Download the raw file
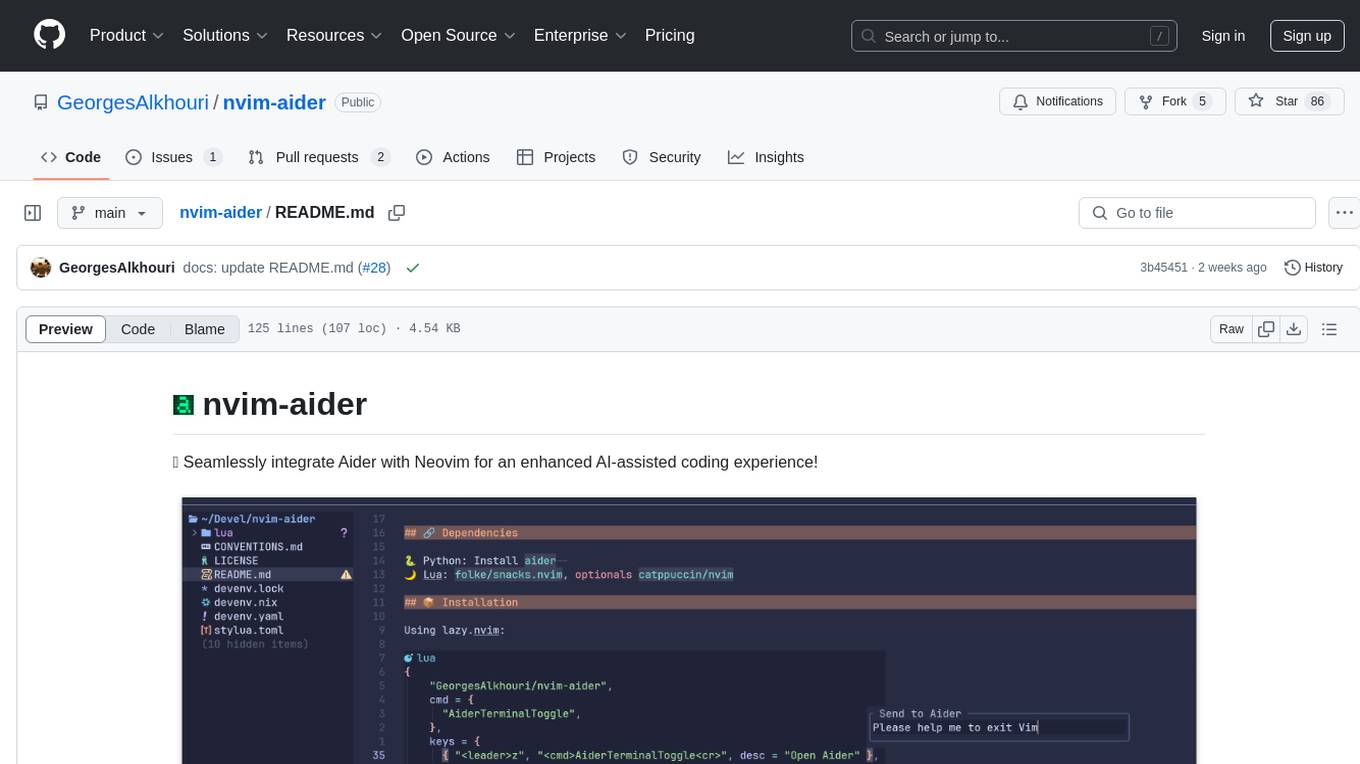 1293,329
